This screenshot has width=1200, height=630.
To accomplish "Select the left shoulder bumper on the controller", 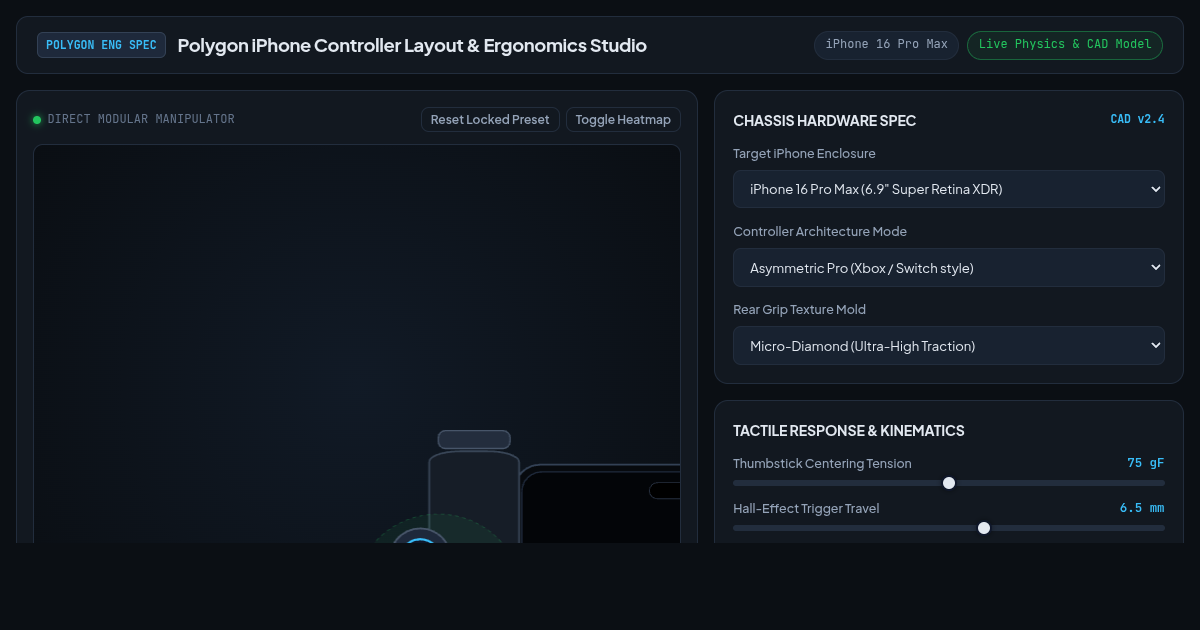I will (x=474, y=440).
